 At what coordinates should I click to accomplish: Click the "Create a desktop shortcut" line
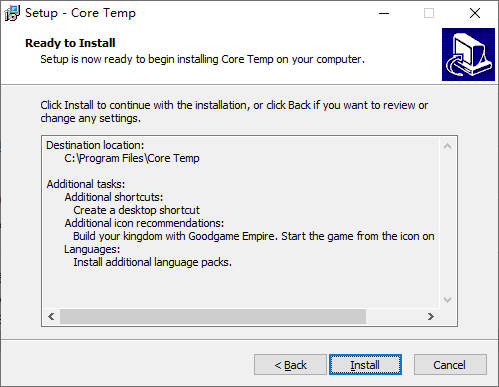pos(136,210)
